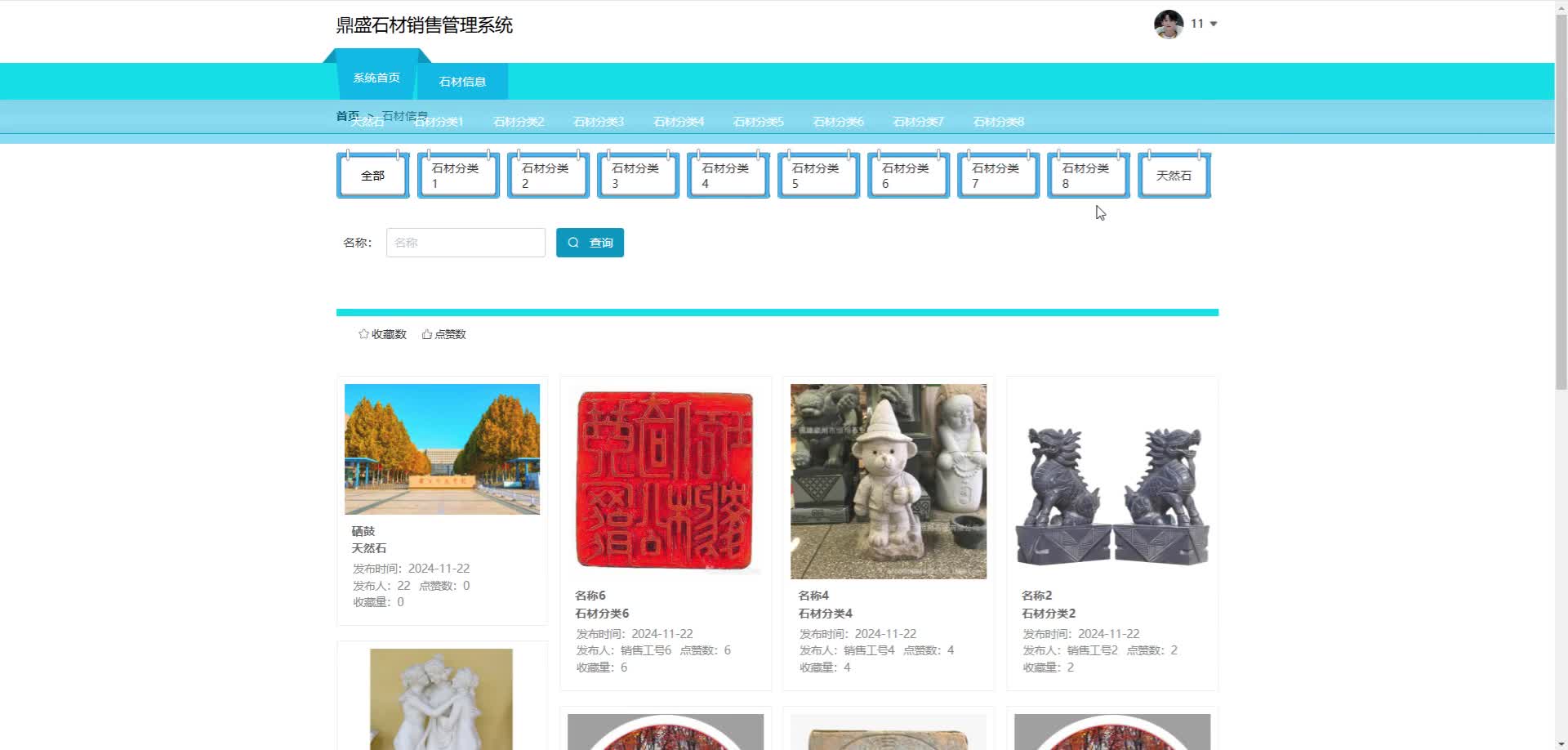
Task: Focus the 名称 search input field
Action: 465,243
